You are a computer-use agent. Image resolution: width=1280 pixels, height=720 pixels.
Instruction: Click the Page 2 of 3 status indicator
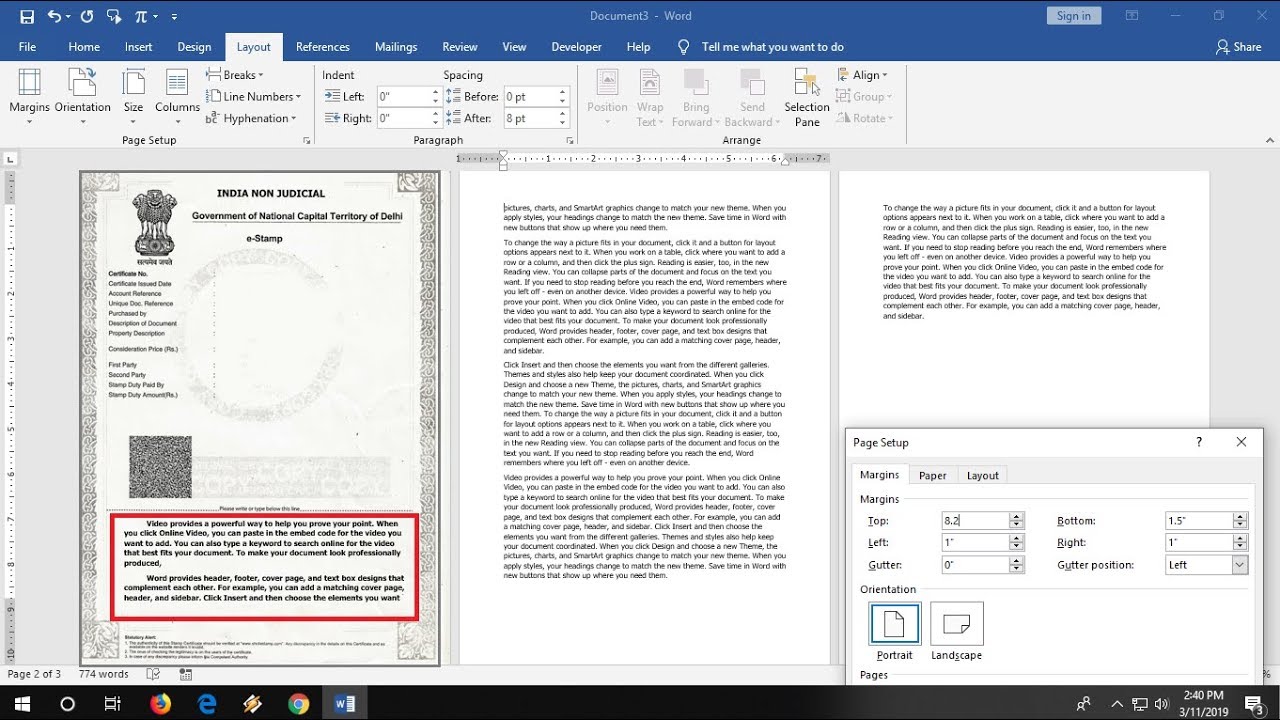pos(34,674)
